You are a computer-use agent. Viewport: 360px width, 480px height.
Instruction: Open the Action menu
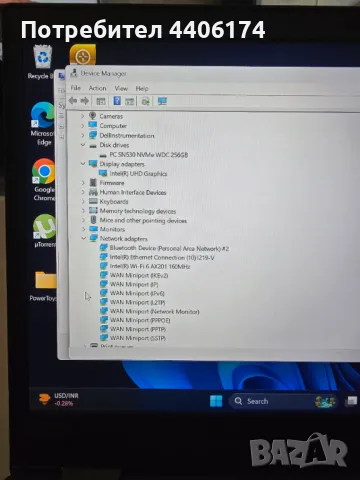click(97, 88)
